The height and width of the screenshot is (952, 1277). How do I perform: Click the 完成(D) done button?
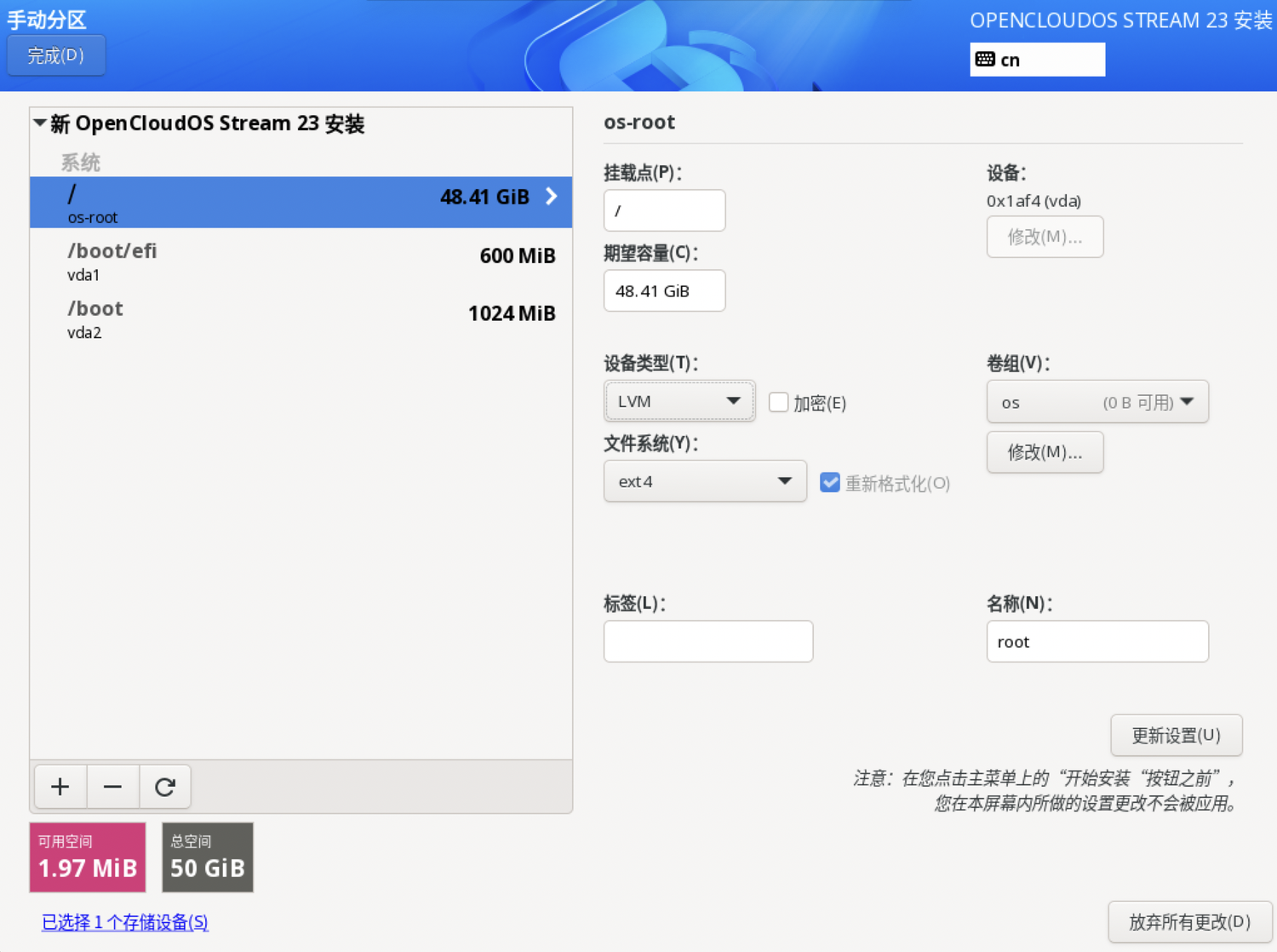[56, 55]
